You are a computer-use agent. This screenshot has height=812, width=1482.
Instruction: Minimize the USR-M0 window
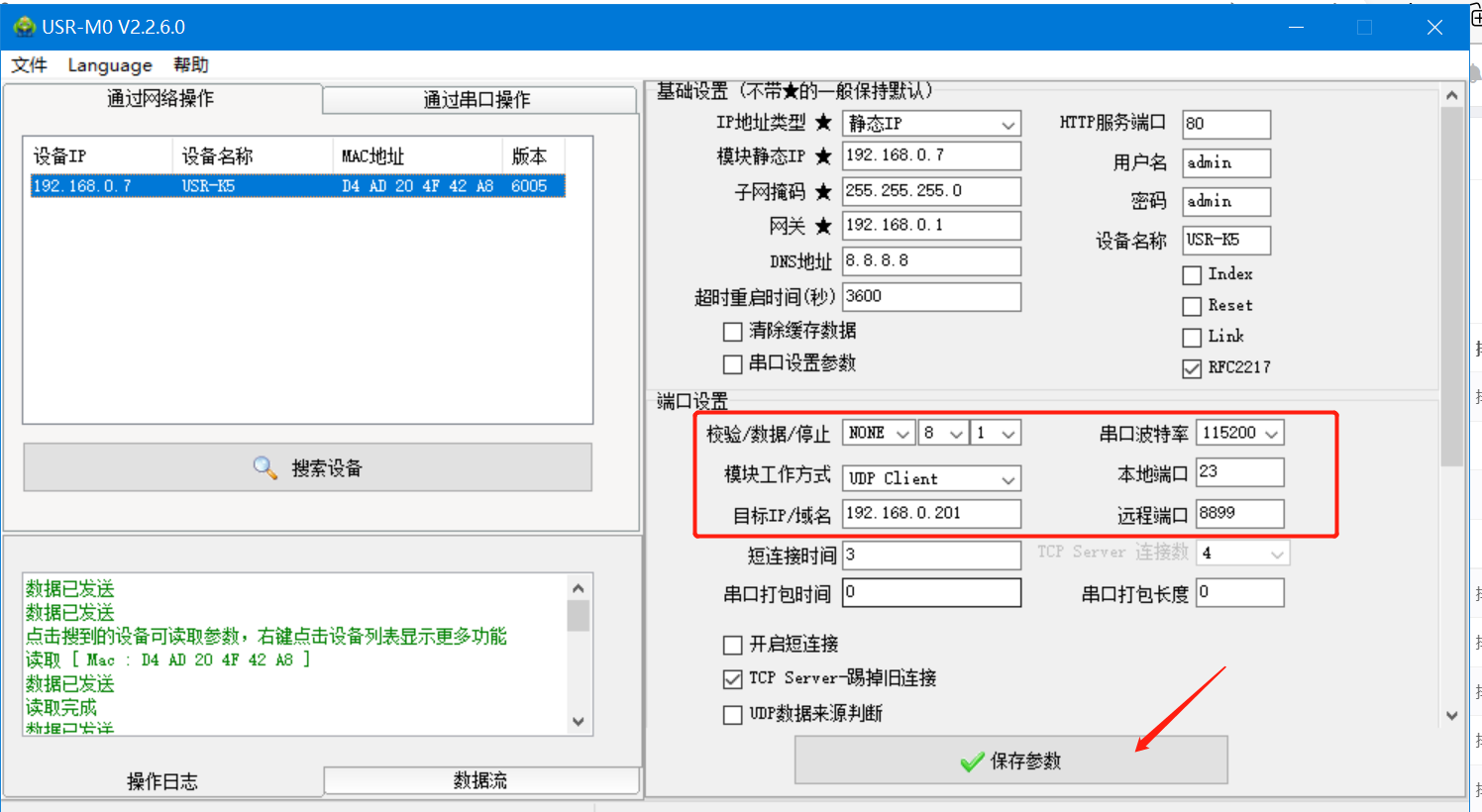pyautogui.click(x=1296, y=28)
